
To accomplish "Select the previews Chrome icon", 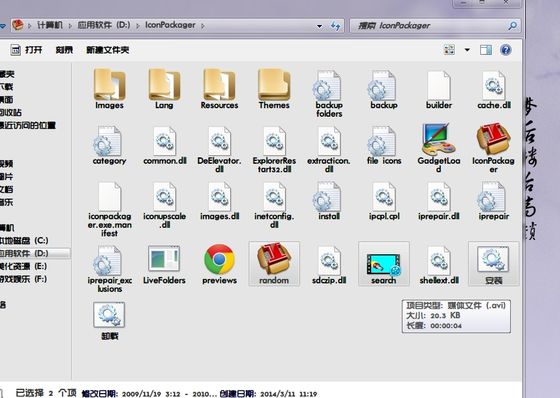I will [x=219, y=264].
